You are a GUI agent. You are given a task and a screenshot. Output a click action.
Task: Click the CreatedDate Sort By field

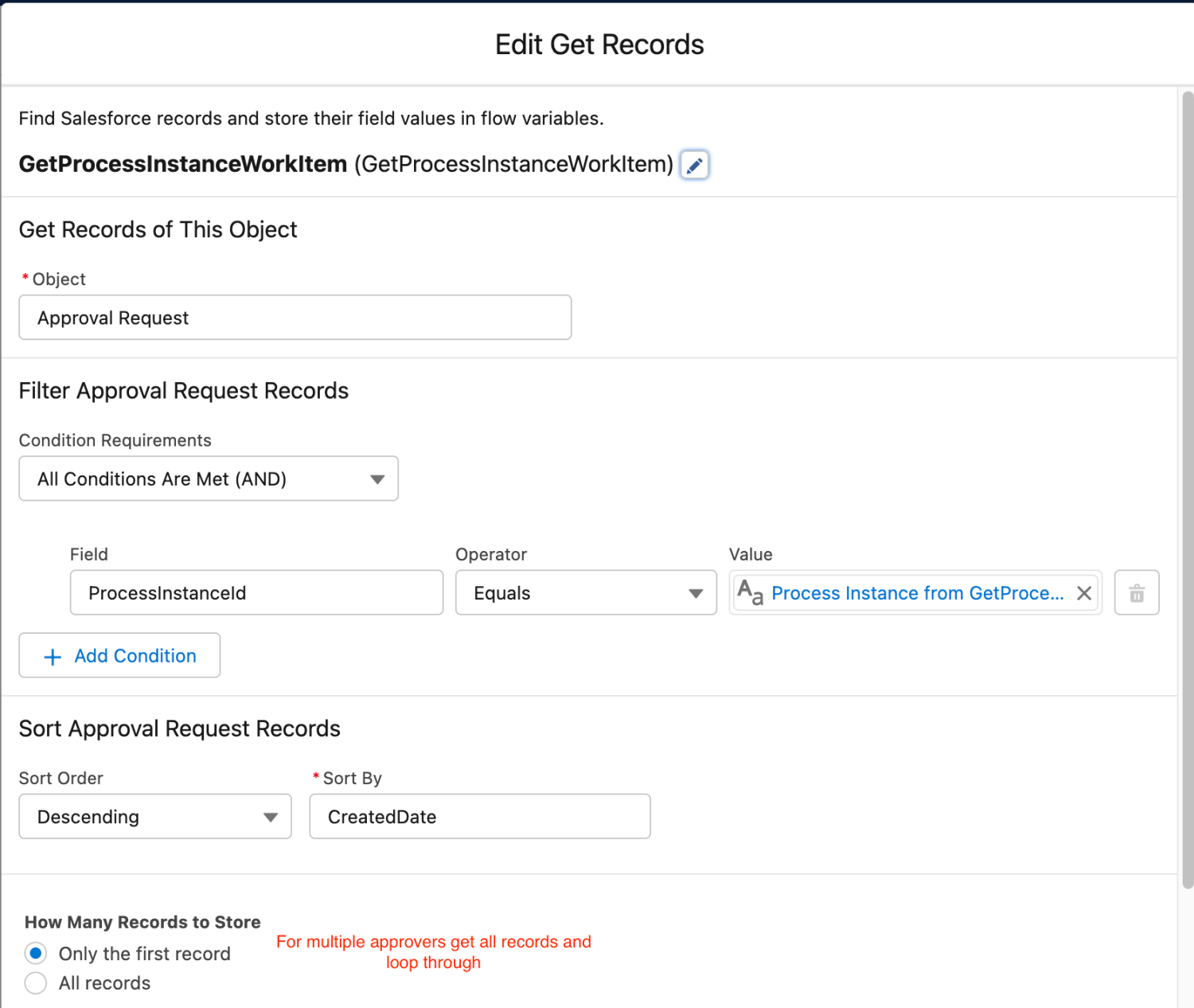(x=480, y=817)
